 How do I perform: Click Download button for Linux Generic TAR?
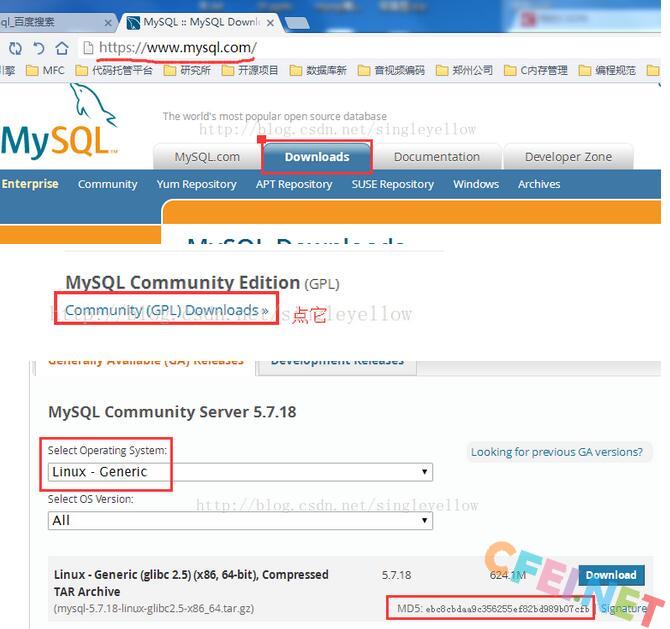click(611, 575)
